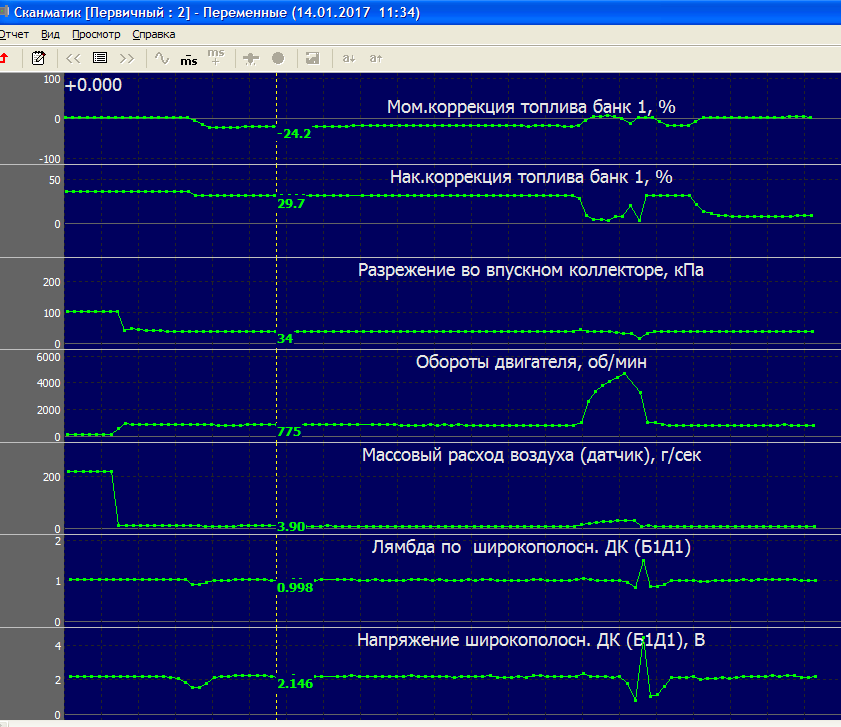Click the sort ascending a↑ icon
841x727 pixels.
pos(376,58)
